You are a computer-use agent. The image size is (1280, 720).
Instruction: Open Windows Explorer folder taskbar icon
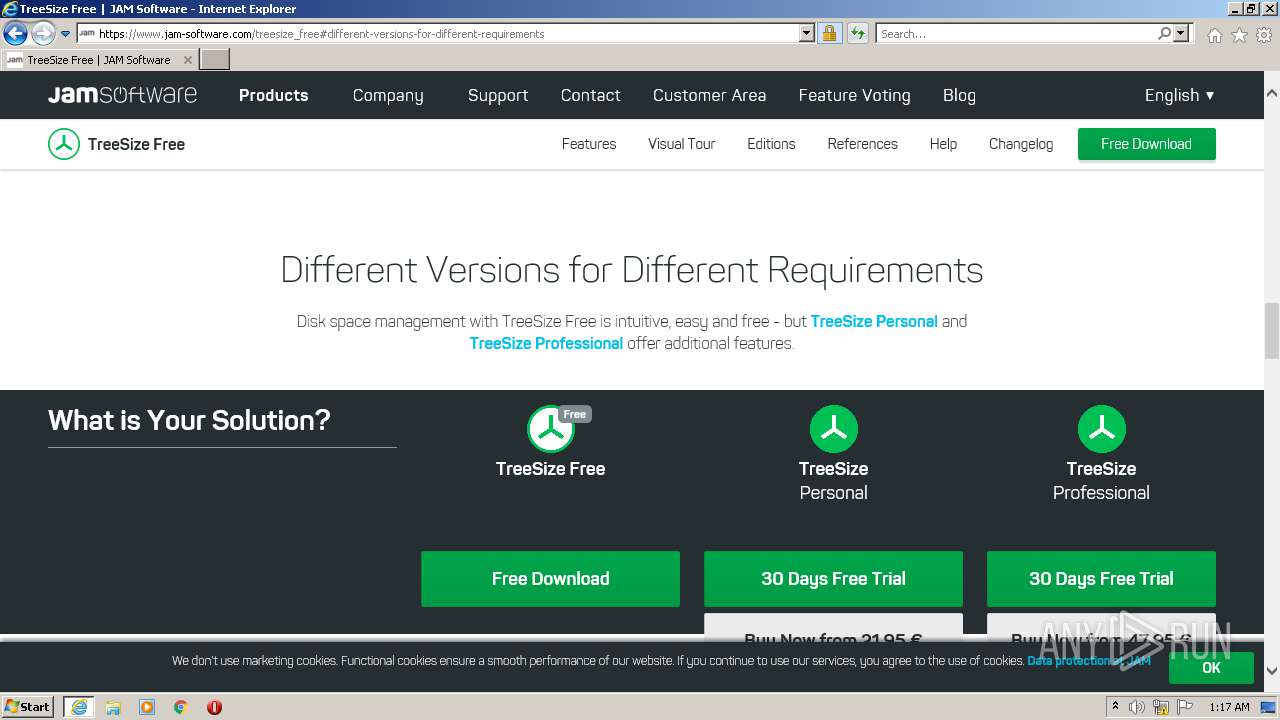(x=113, y=707)
